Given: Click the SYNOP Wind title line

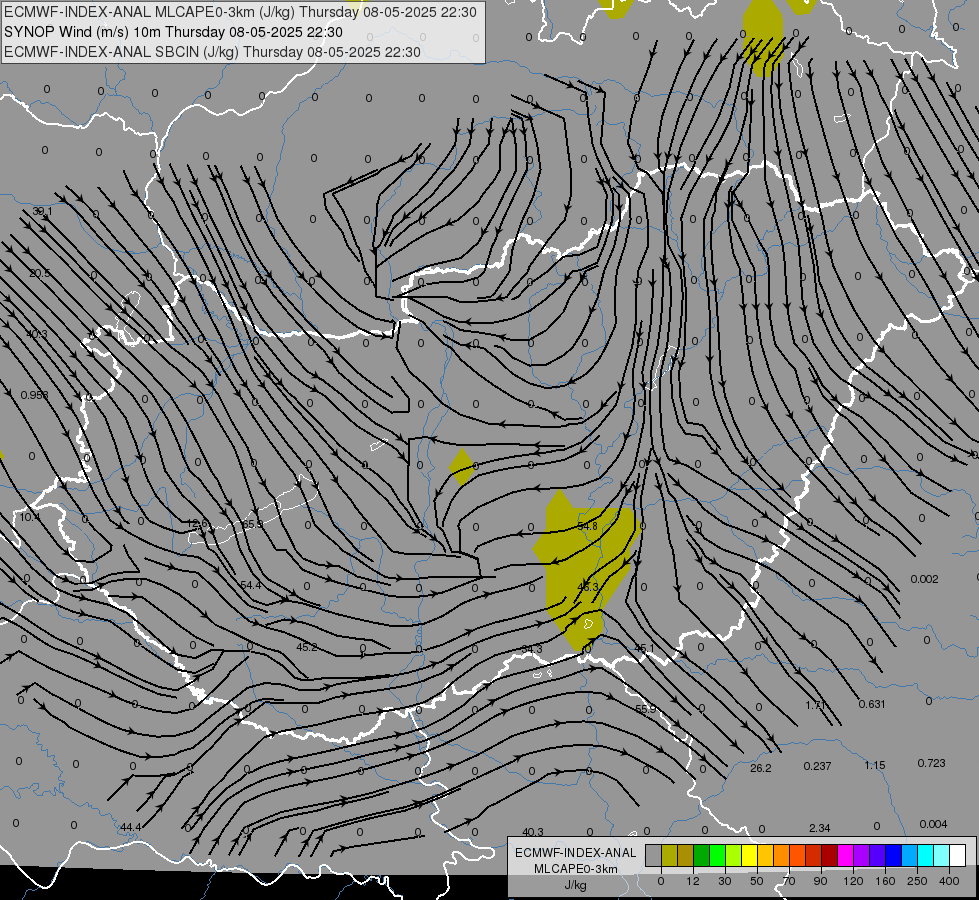Looking at the screenshot, I should tap(173, 32).
